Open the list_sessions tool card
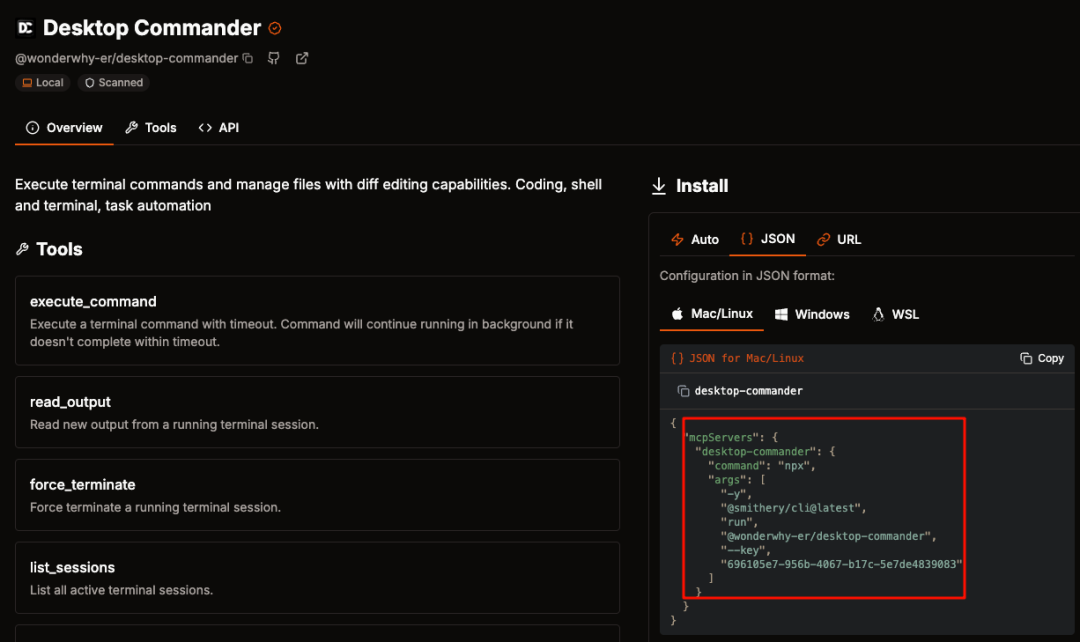 [318, 578]
